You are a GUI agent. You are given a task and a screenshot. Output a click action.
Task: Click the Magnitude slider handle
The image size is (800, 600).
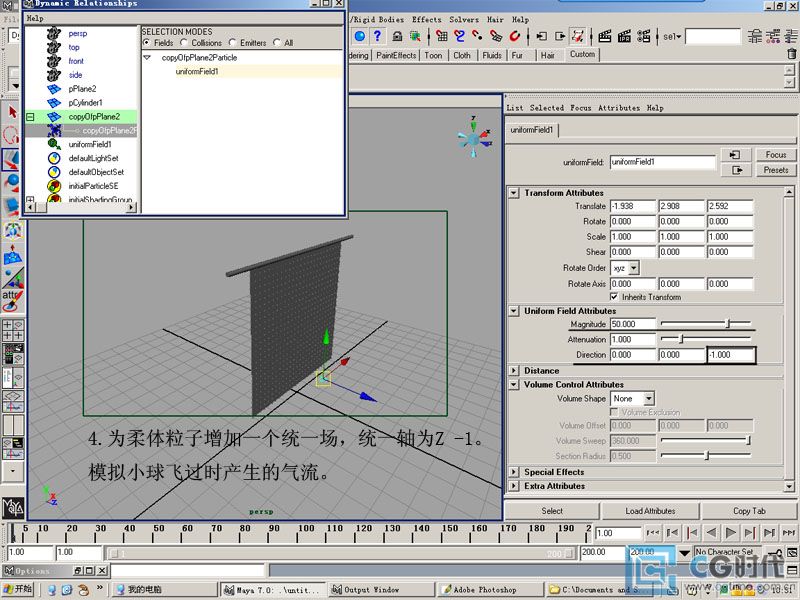729,323
